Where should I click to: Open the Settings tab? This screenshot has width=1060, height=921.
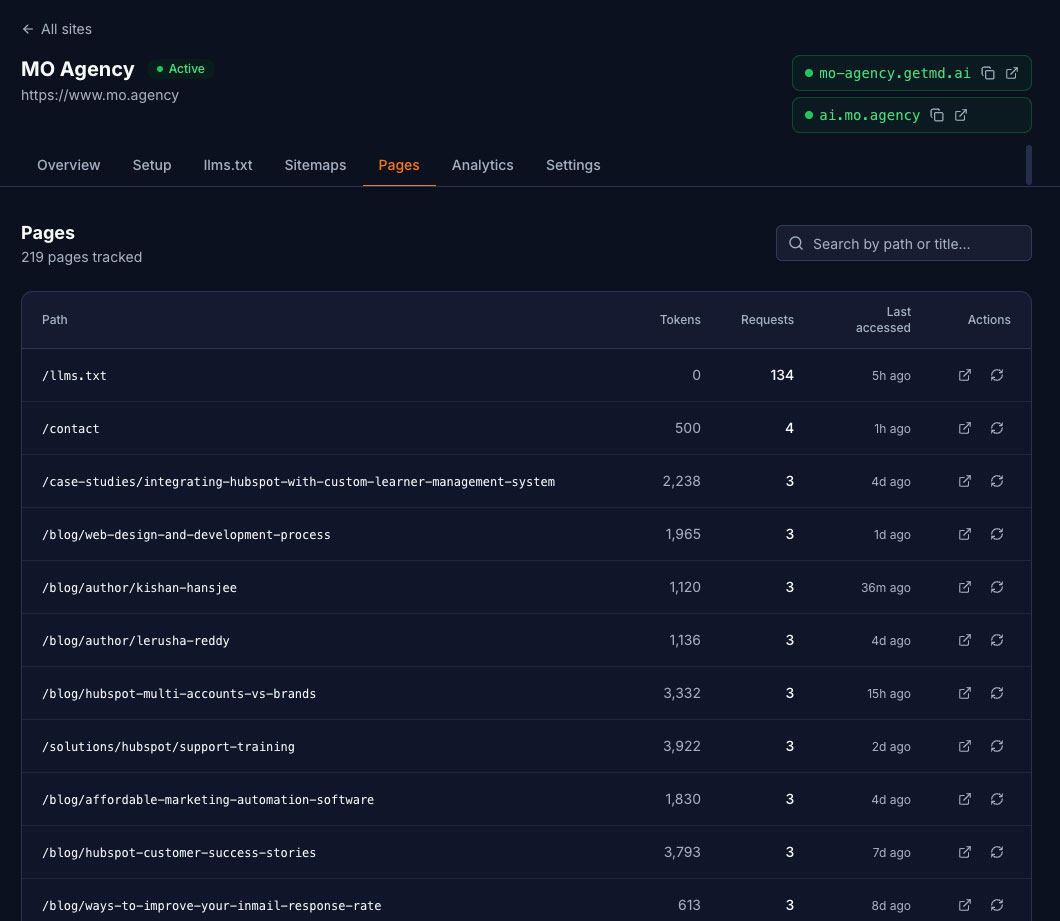coord(573,165)
